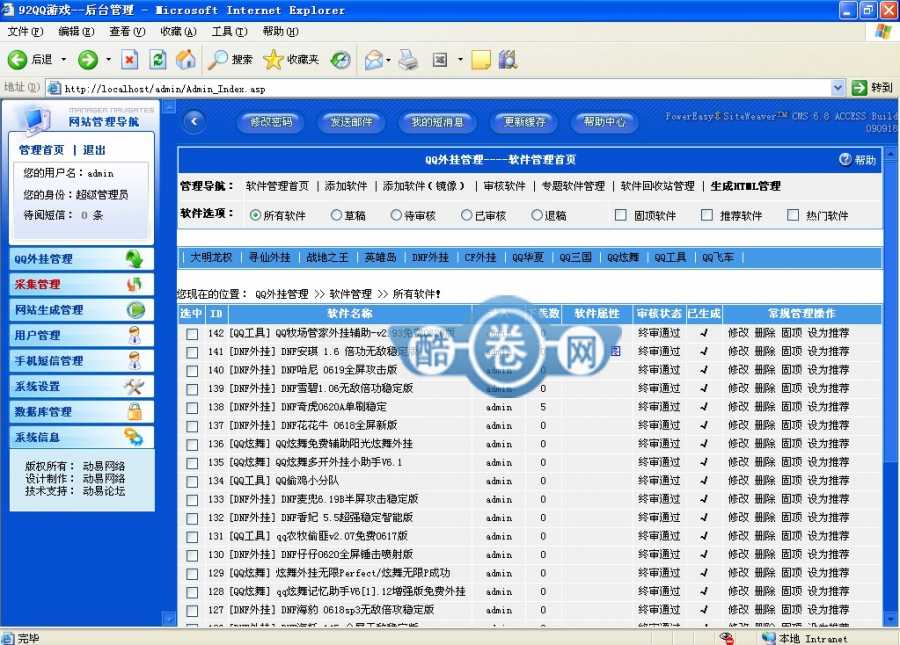
Task: Click the Print icon in toolbar
Action: (409, 60)
